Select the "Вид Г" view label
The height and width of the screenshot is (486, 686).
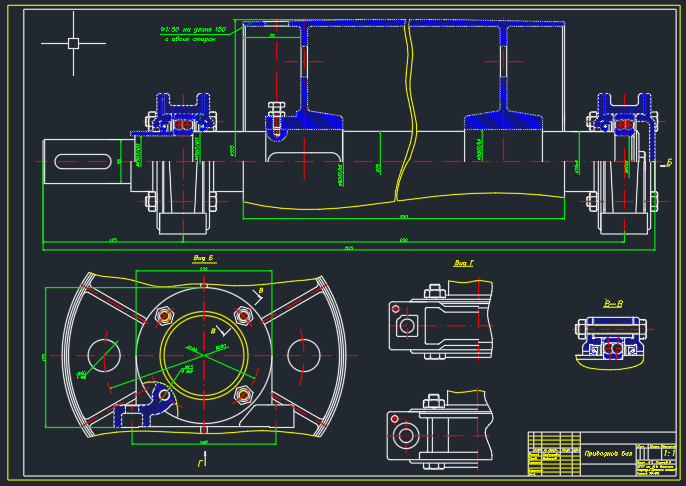(464, 263)
